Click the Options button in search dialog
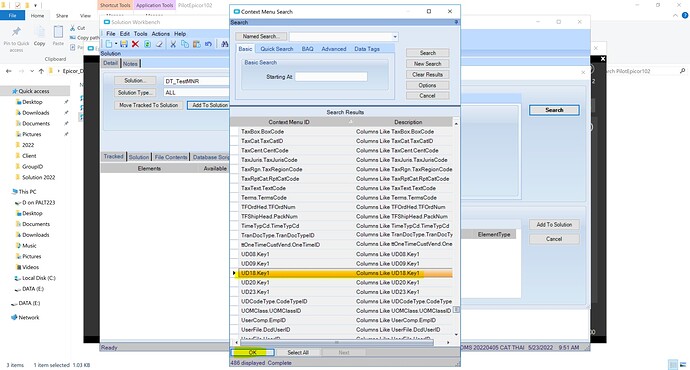690x370 pixels. tap(428, 85)
